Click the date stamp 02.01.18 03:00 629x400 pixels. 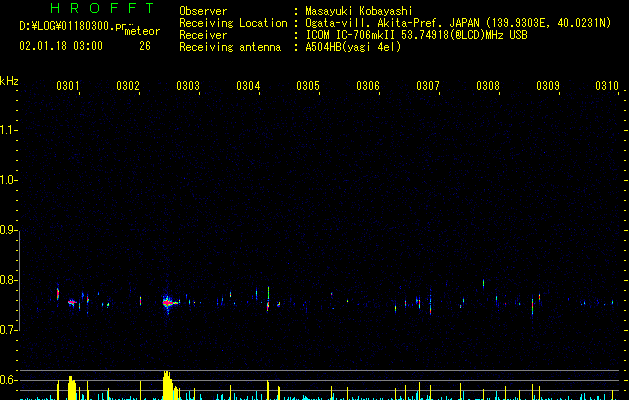[x=61, y=46]
